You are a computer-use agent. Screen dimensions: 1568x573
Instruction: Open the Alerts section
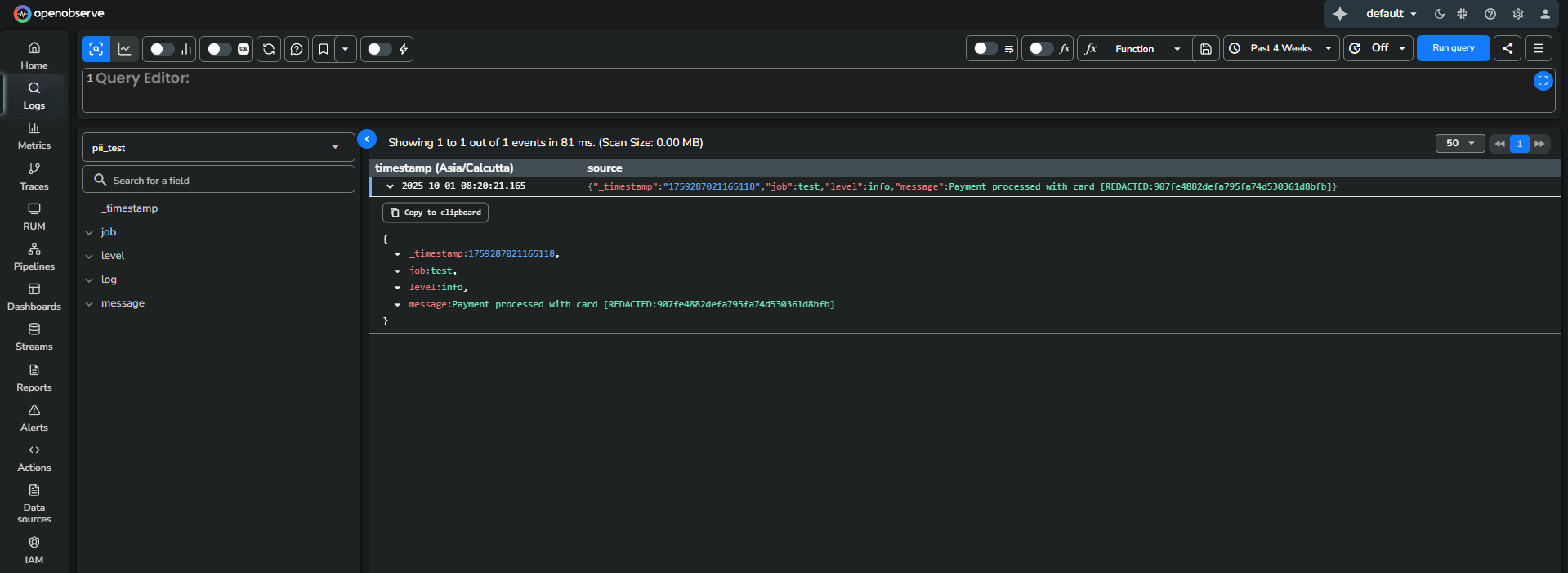pyautogui.click(x=34, y=418)
